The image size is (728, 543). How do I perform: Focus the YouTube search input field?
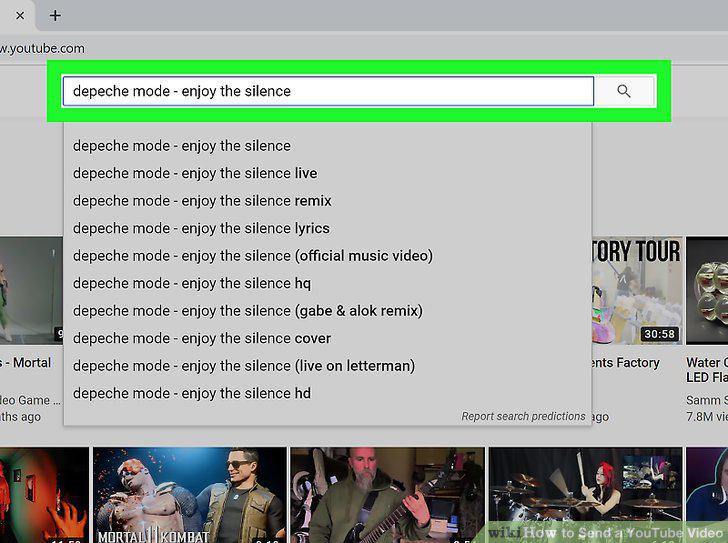tap(328, 91)
